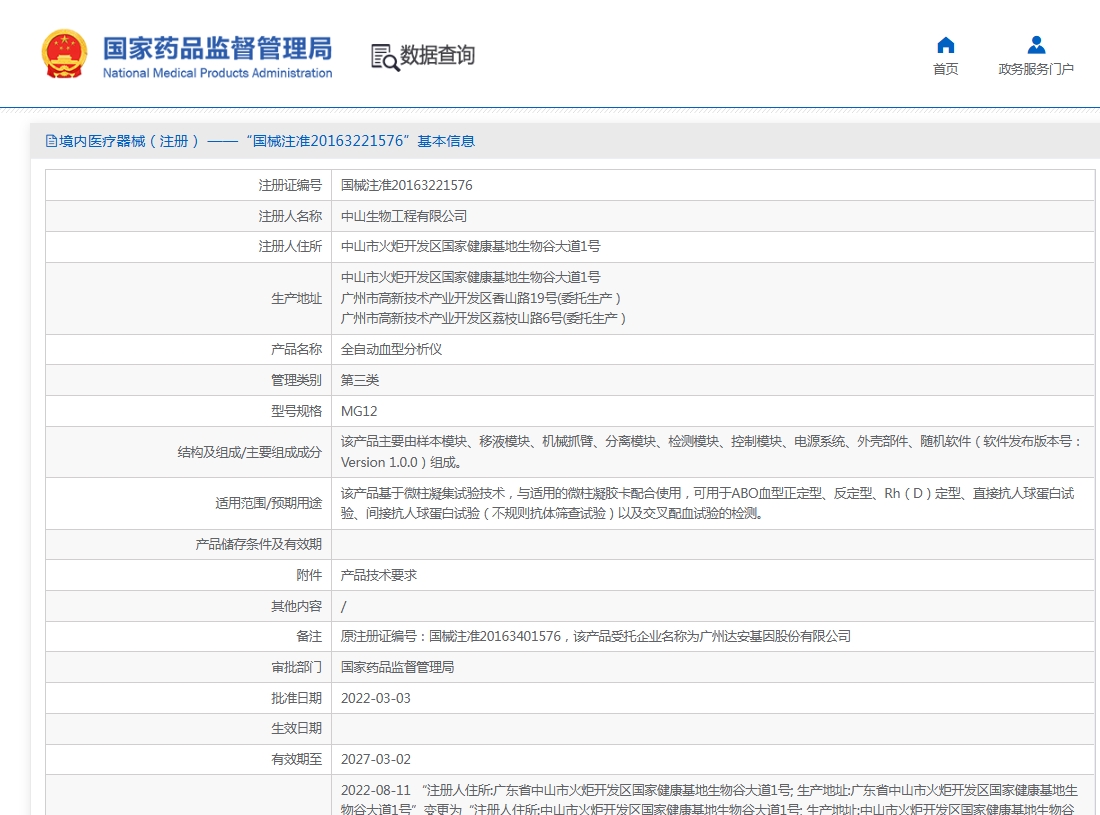This screenshot has width=1100, height=815.
Task: Click the 生效日期 row label
Action: coord(296,729)
